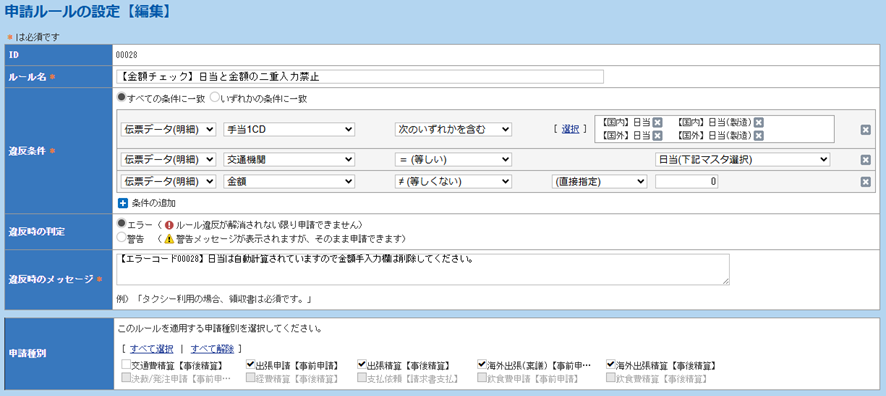The width and height of the screenshot is (886, 396).
Task: Click the 決裁/発注申請【事前申… disabled checkbox
Action: (x=127, y=377)
